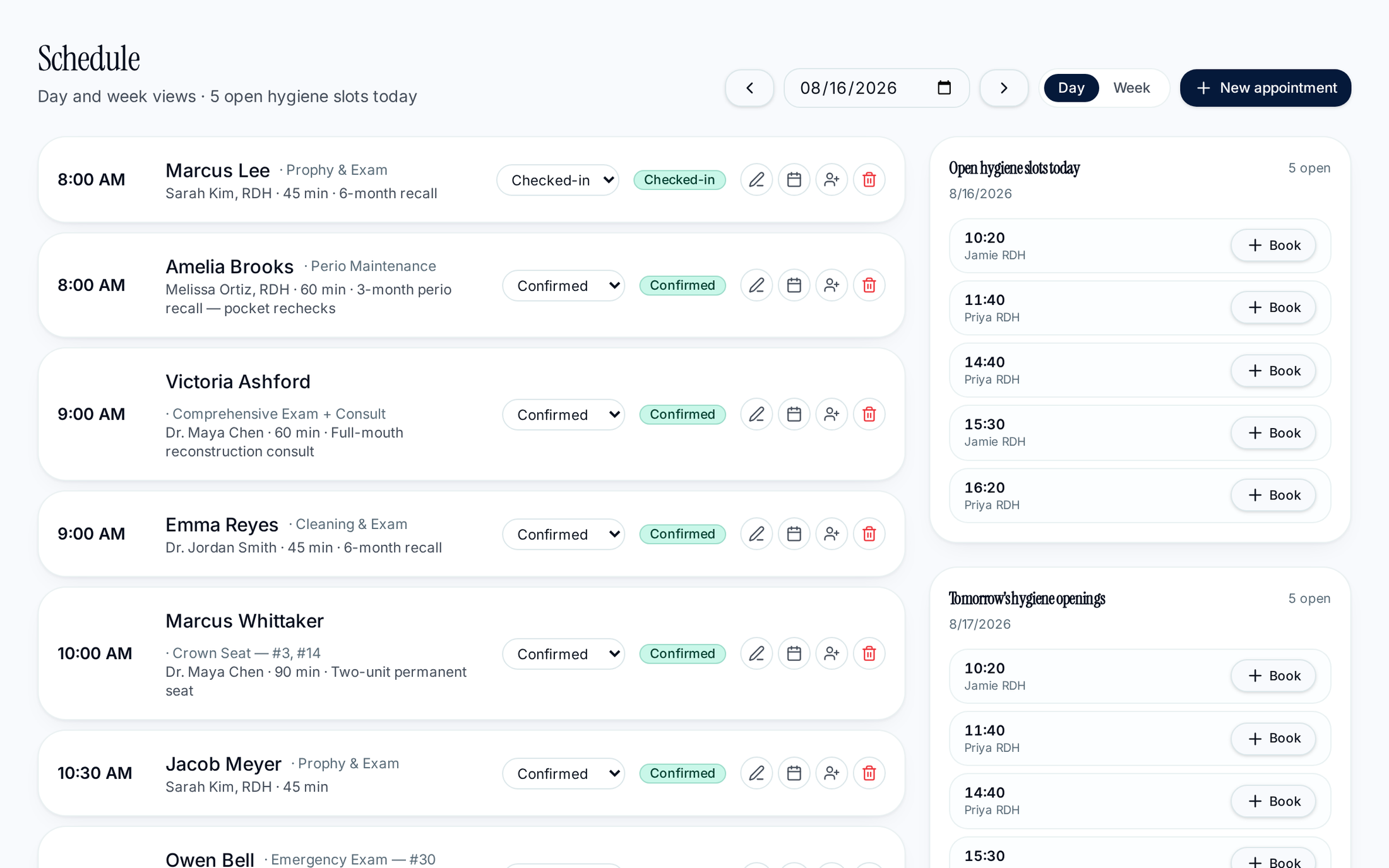
Task: Create a New appointment
Action: pyautogui.click(x=1265, y=88)
